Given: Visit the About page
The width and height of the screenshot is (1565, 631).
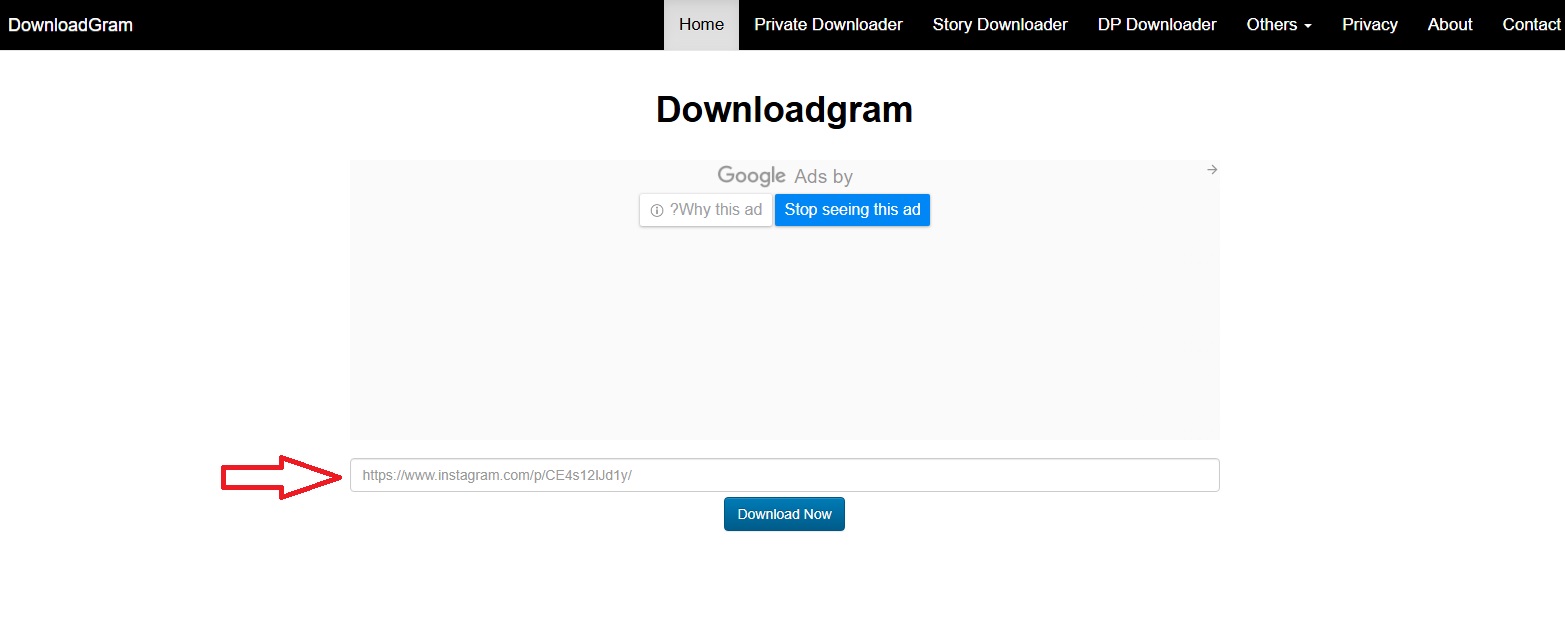Looking at the screenshot, I should point(1450,25).
